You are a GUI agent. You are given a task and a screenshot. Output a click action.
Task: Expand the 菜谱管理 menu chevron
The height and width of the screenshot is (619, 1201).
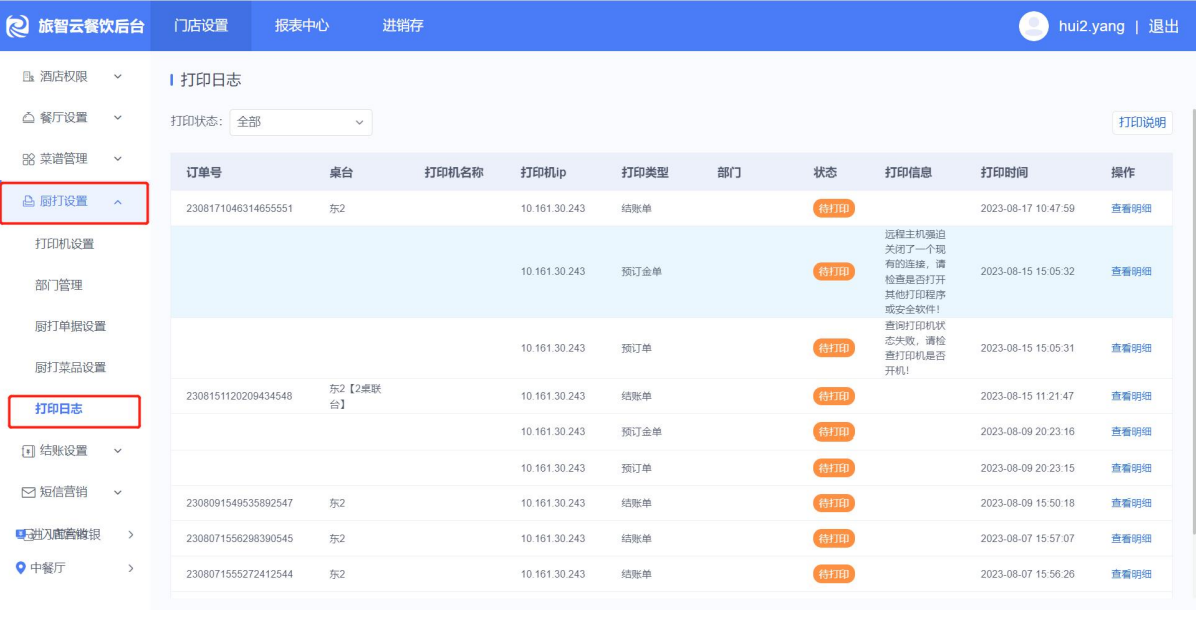[118, 159]
